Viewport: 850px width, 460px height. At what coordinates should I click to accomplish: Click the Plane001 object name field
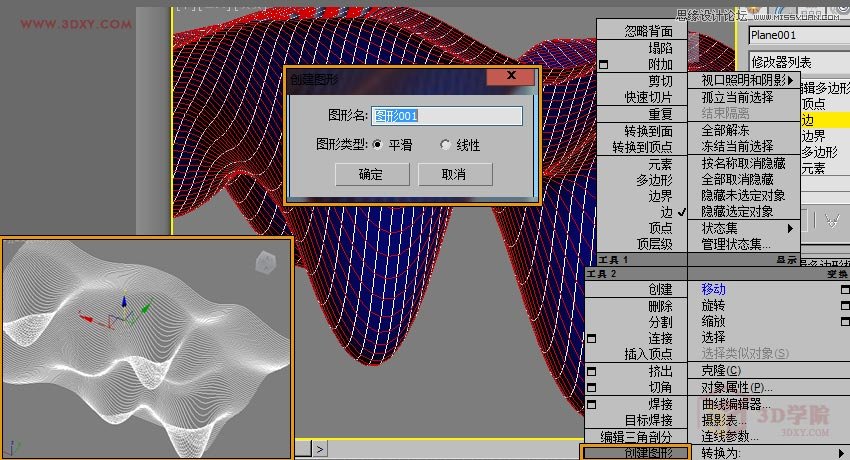tap(799, 35)
